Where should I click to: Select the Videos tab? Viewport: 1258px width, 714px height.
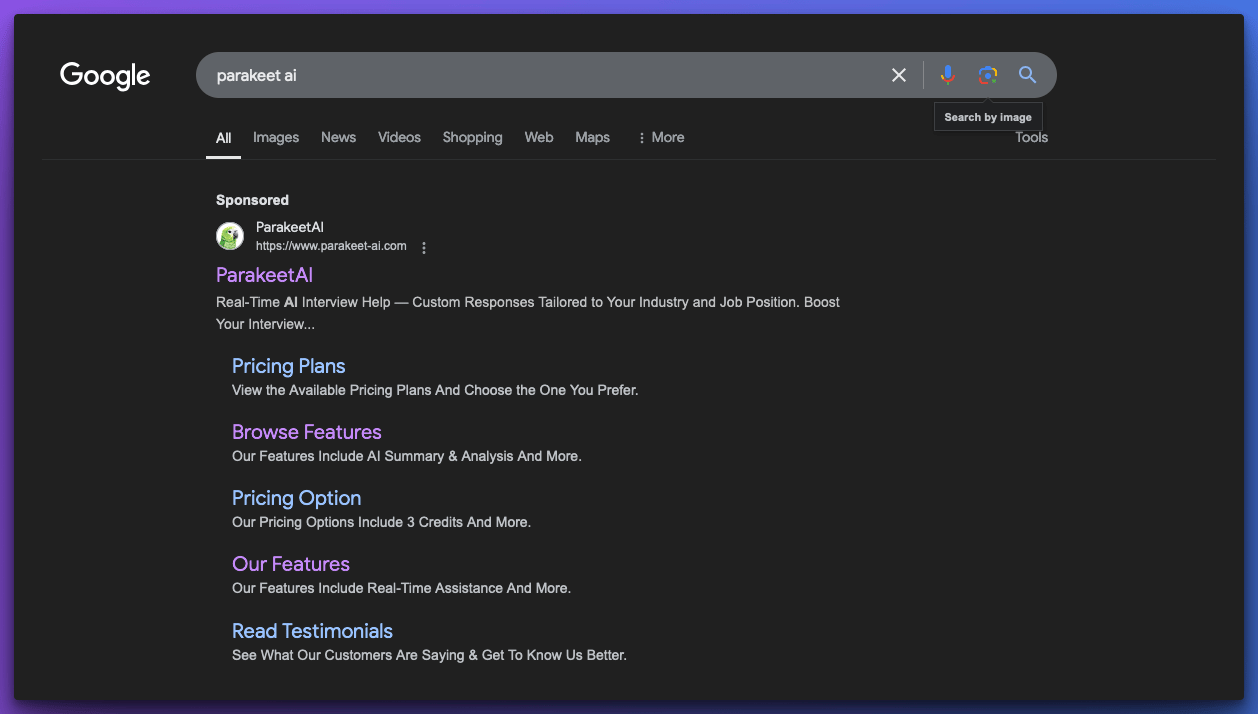pos(399,137)
